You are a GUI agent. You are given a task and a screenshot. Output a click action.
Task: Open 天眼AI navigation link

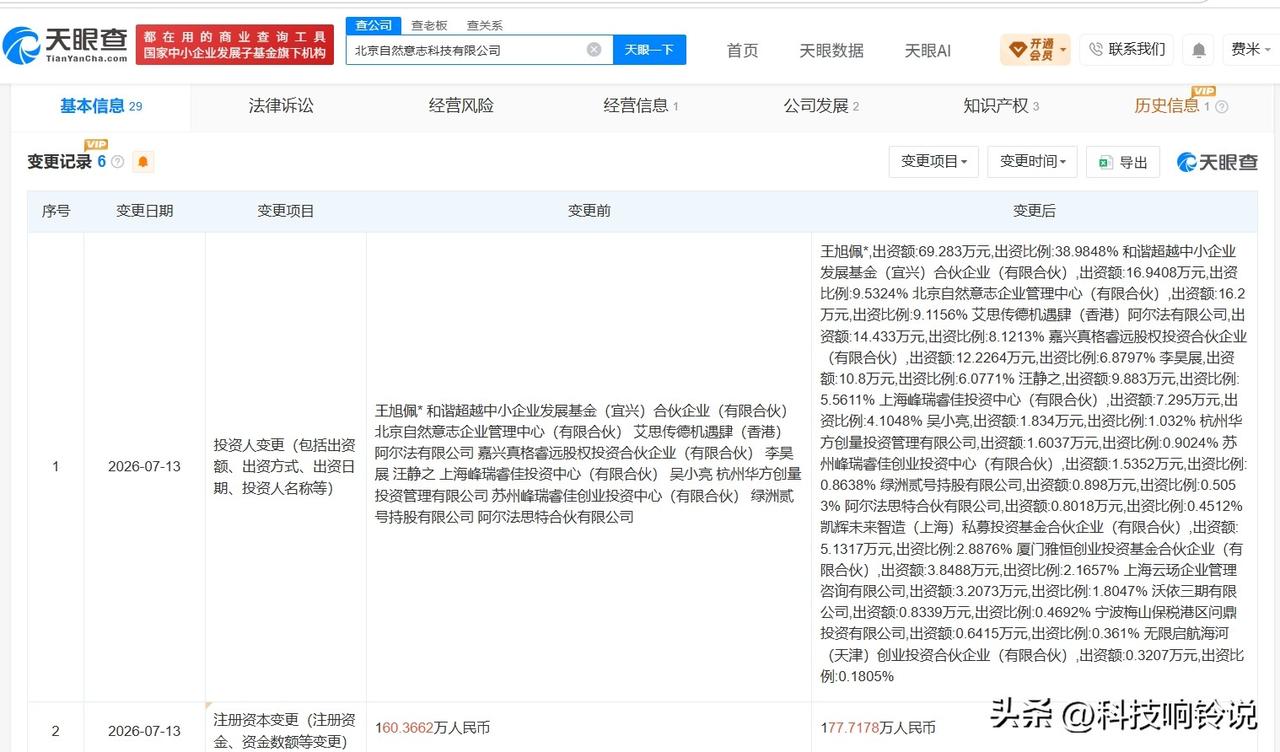click(927, 50)
